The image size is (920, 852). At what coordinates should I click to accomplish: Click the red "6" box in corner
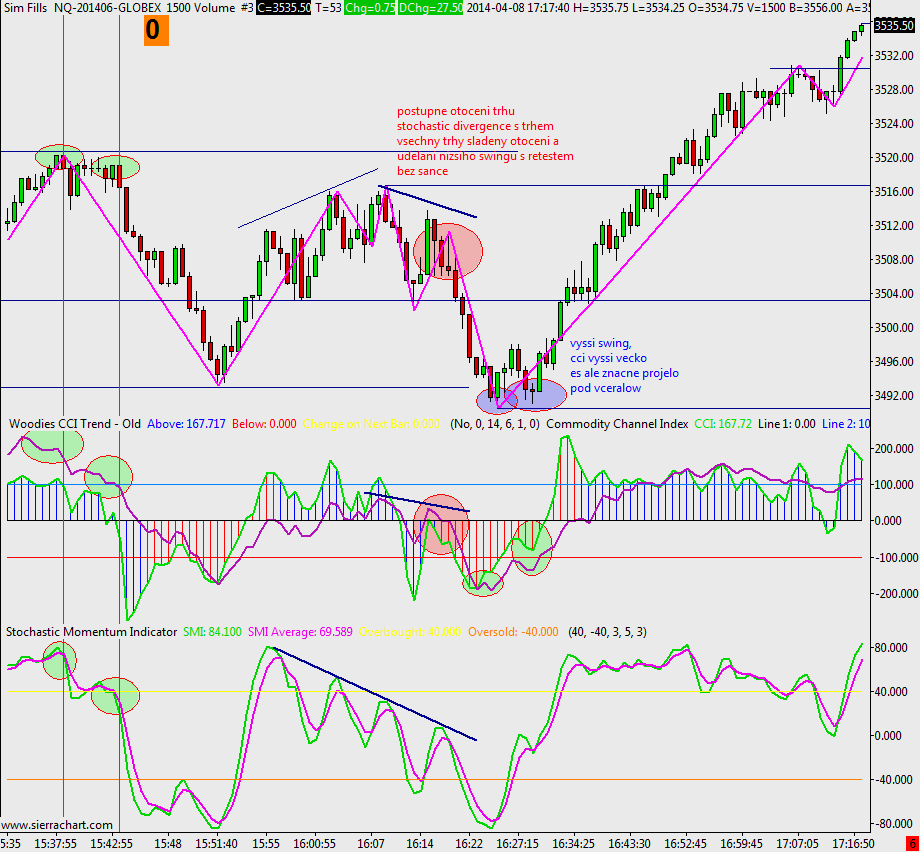tap(911, 844)
